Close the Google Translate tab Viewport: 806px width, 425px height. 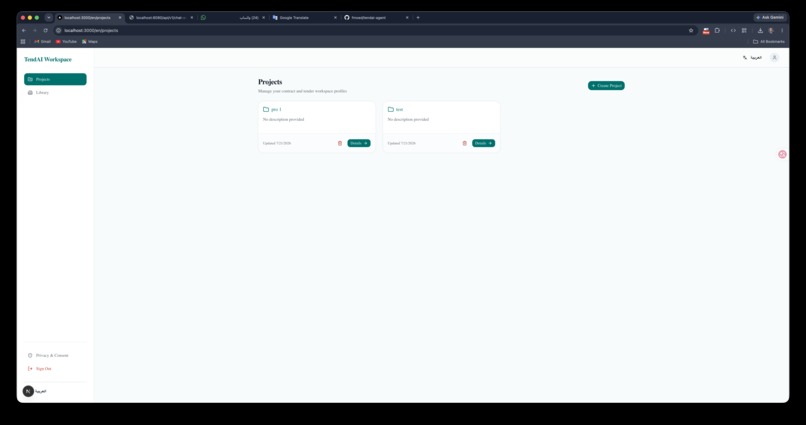[335, 17]
